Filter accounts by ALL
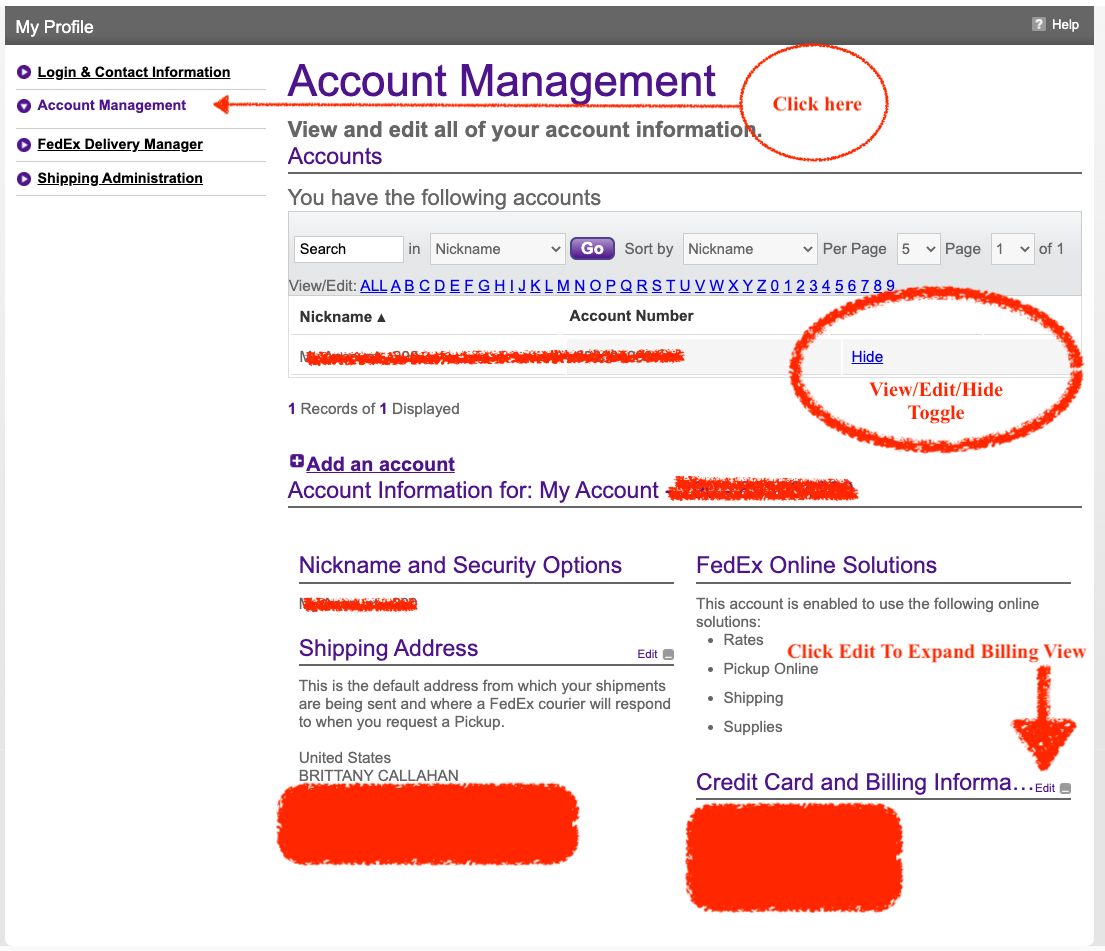This screenshot has height=951, width=1105. pyautogui.click(x=374, y=286)
